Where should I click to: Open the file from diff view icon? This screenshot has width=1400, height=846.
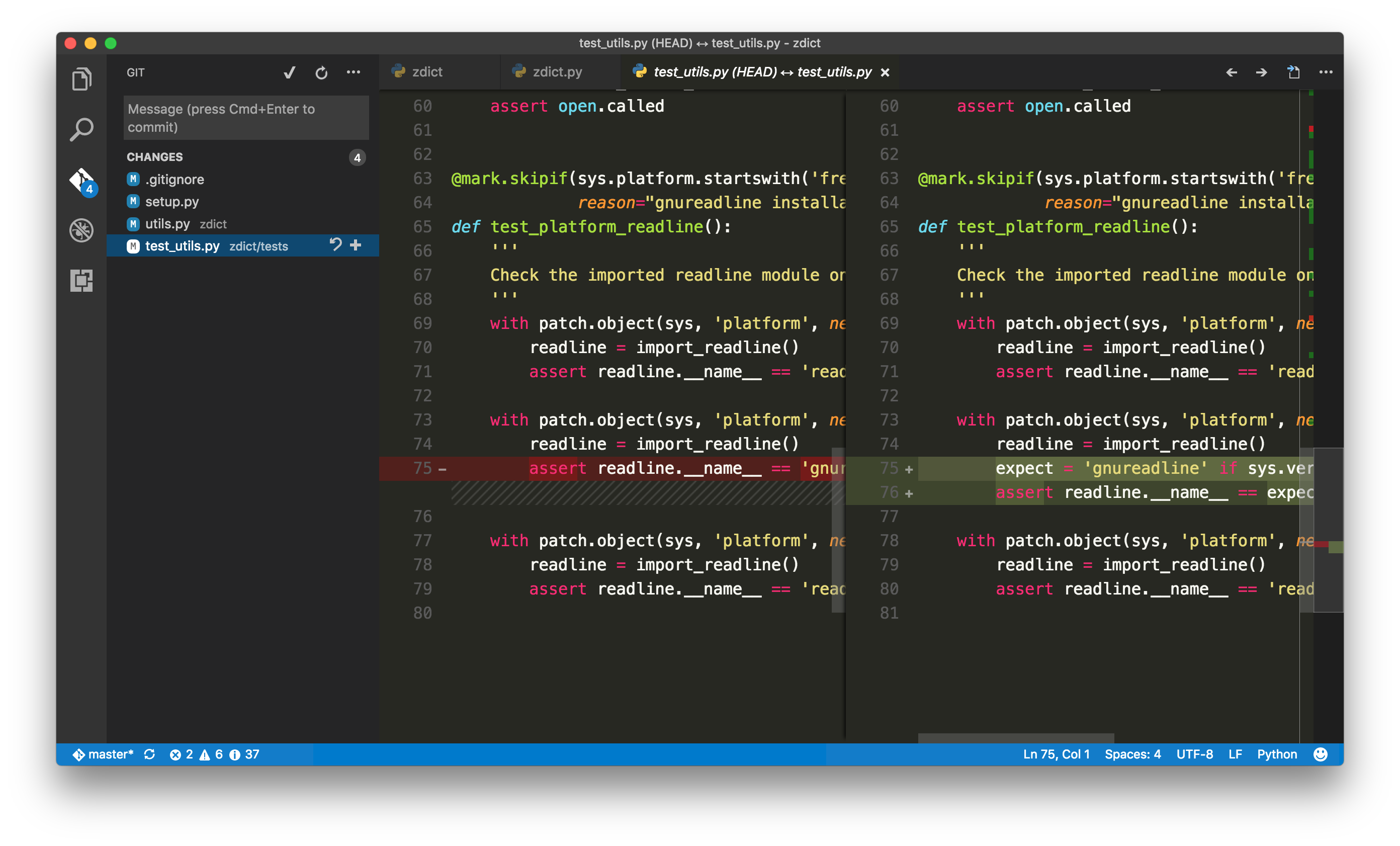pyautogui.click(x=1294, y=73)
